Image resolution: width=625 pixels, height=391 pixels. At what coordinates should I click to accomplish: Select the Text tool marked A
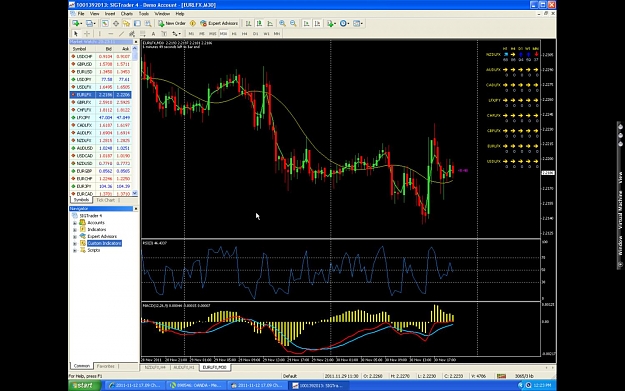coord(153,34)
